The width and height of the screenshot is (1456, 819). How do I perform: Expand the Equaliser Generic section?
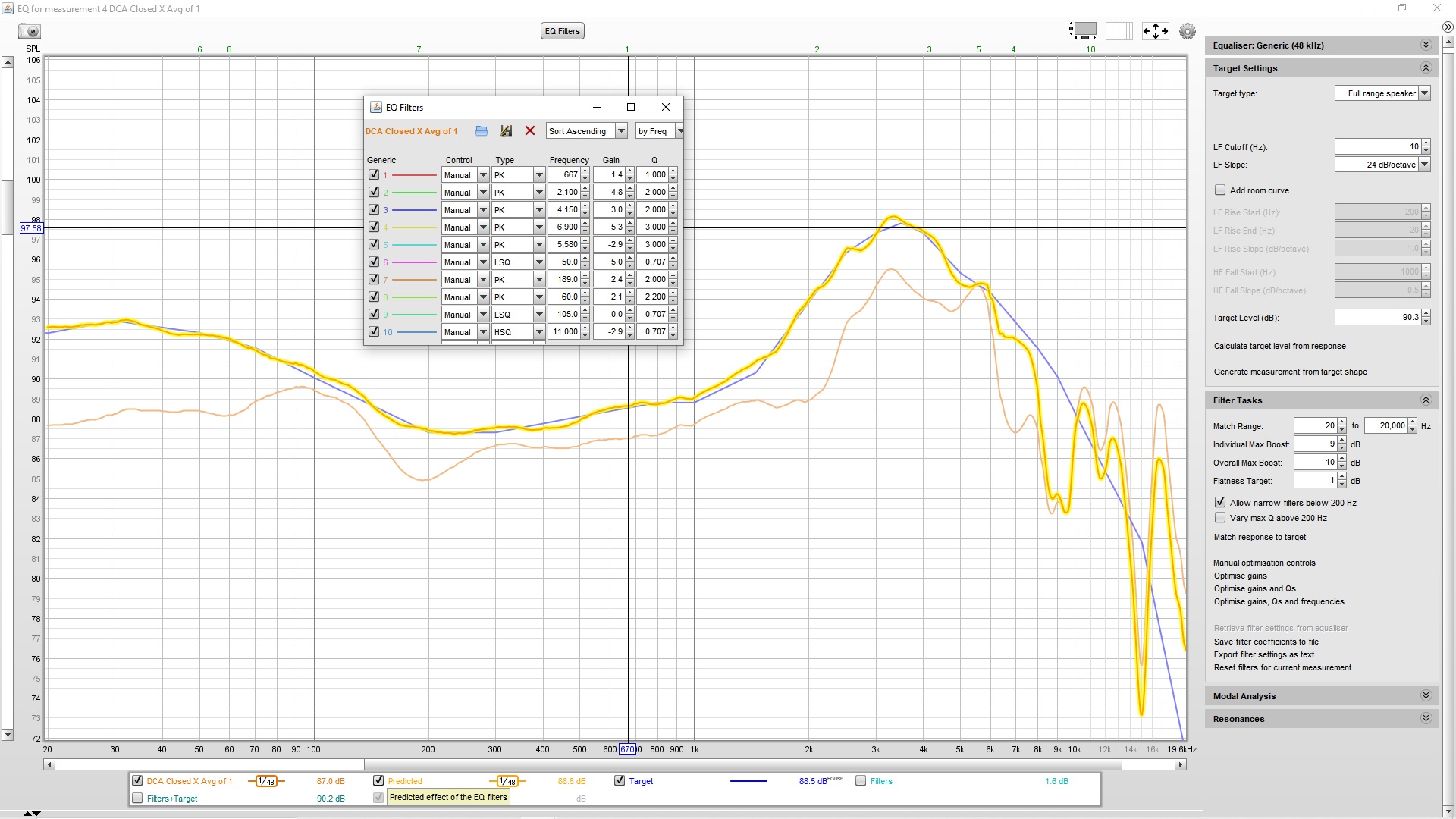[x=1426, y=45]
